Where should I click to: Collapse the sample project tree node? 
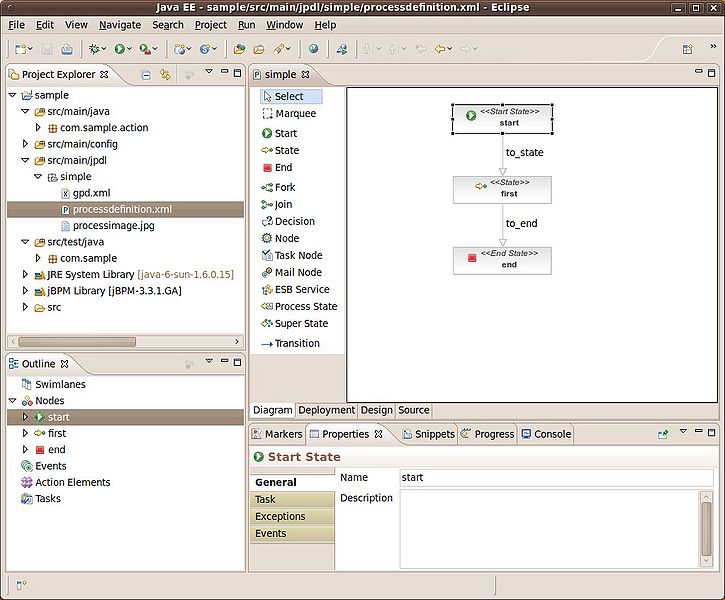(12, 95)
